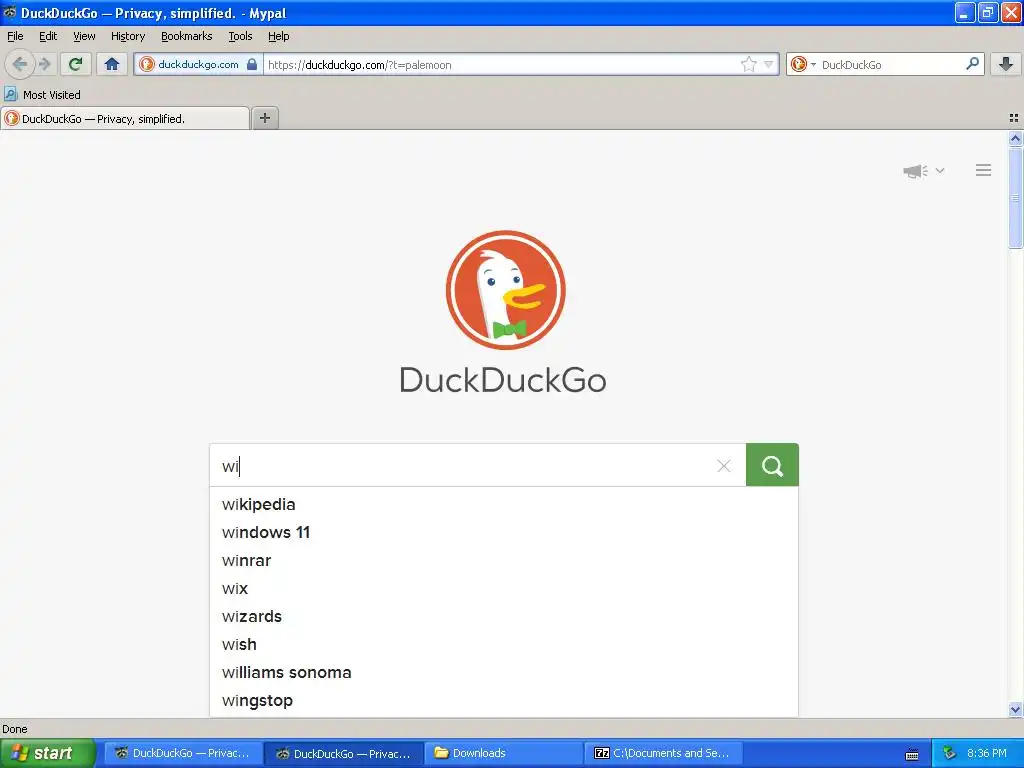Open the downloads arrow button in toolbar
This screenshot has width=1024, height=768.
point(1006,64)
